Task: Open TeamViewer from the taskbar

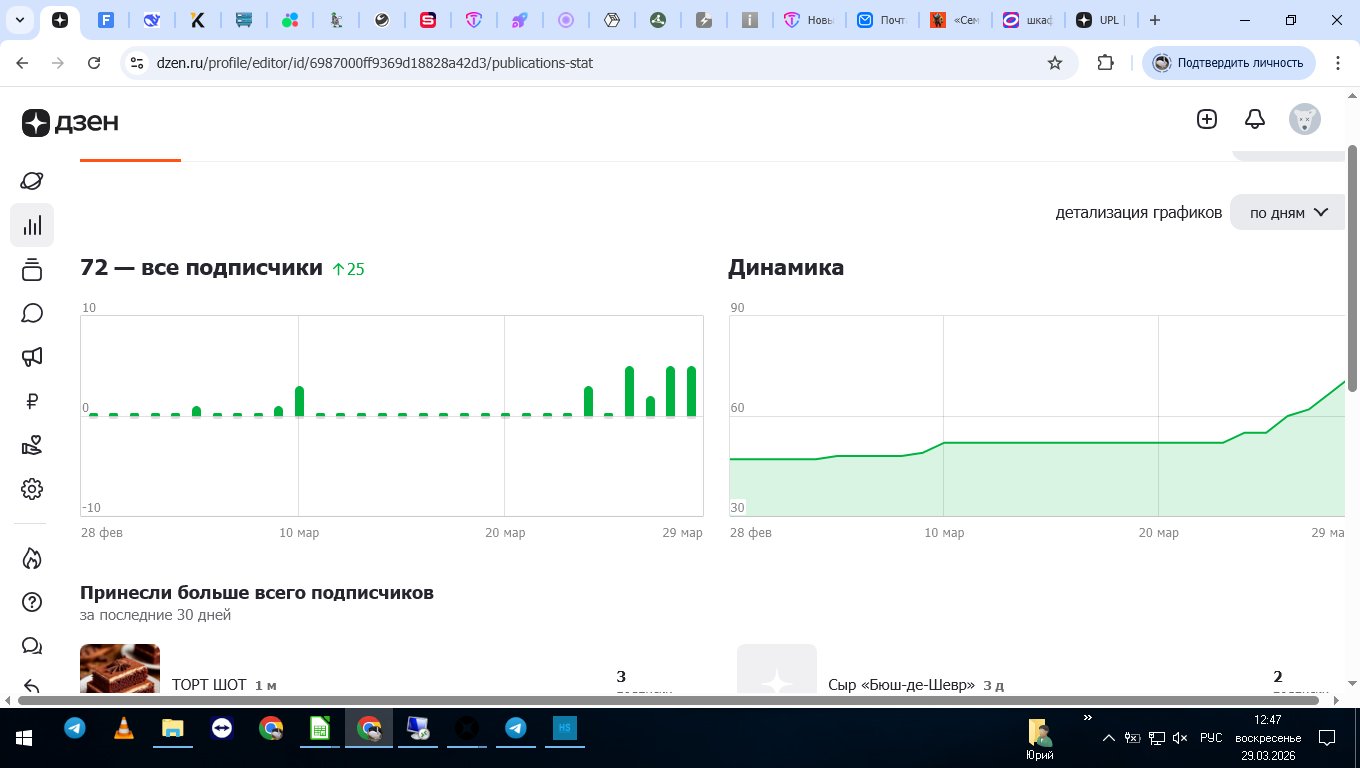Action: coord(221,729)
